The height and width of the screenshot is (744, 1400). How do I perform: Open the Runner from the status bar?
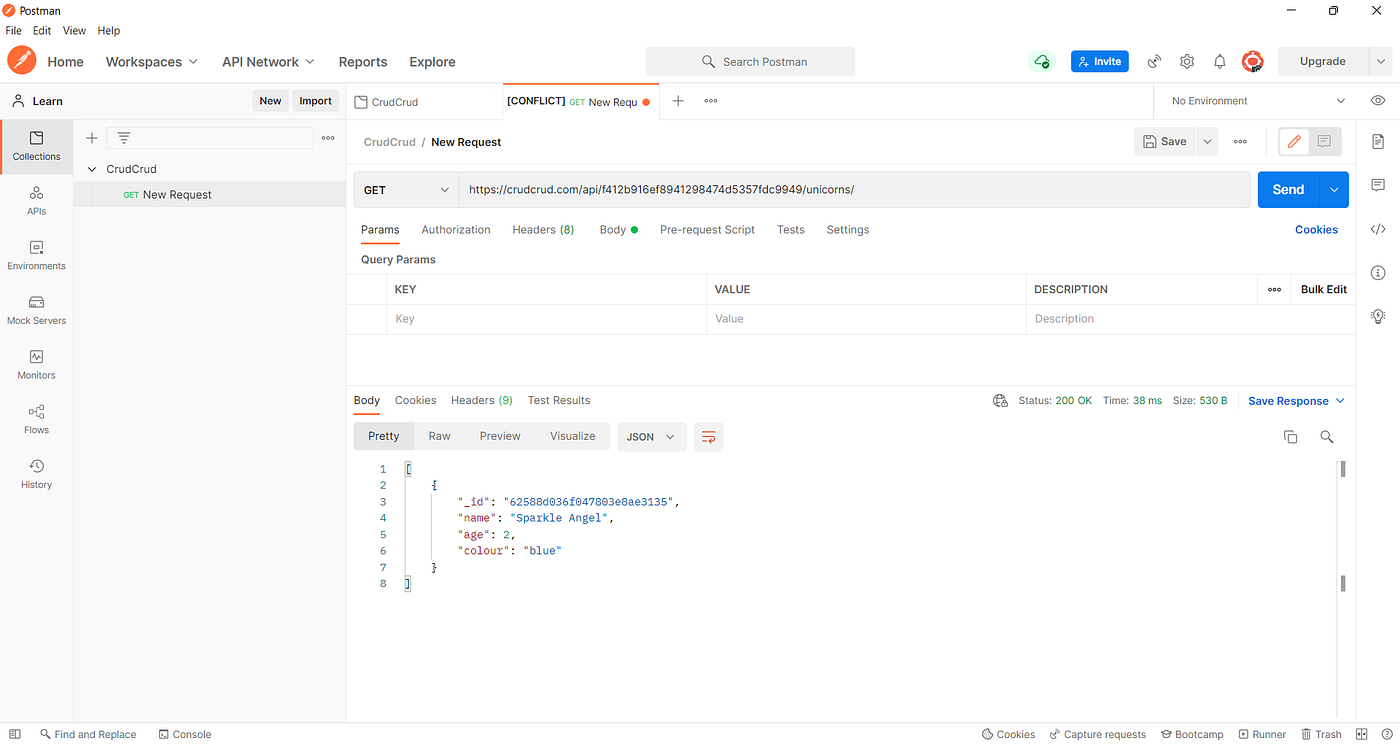(x=1262, y=733)
